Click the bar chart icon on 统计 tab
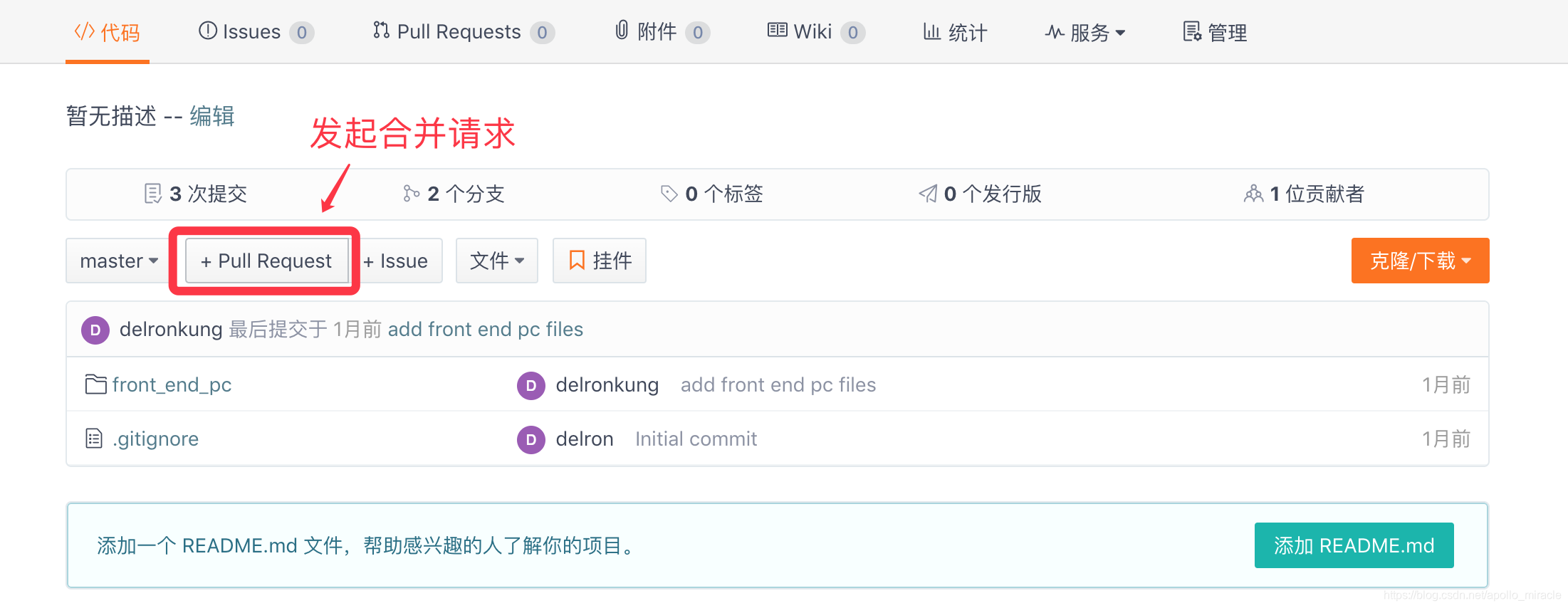Screen dimensions: 1568x608 pyautogui.click(x=932, y=31)
